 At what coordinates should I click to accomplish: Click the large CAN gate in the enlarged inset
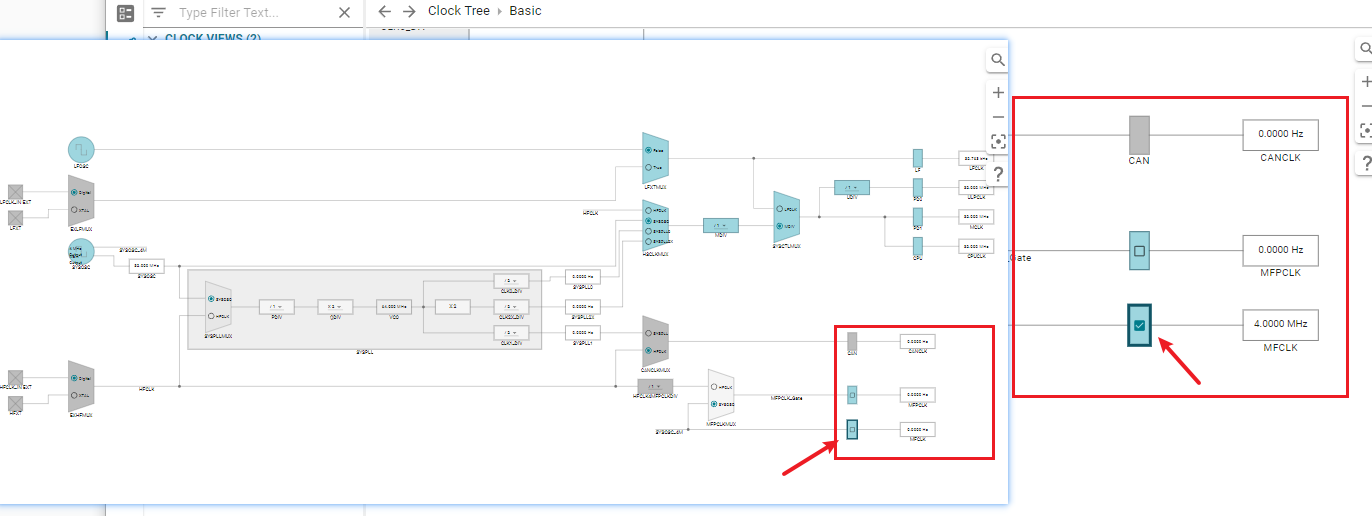point(1139,135)
